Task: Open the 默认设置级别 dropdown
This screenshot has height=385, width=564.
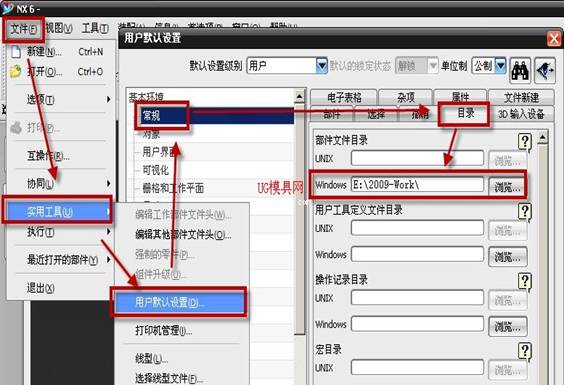Action: point(322,66)
